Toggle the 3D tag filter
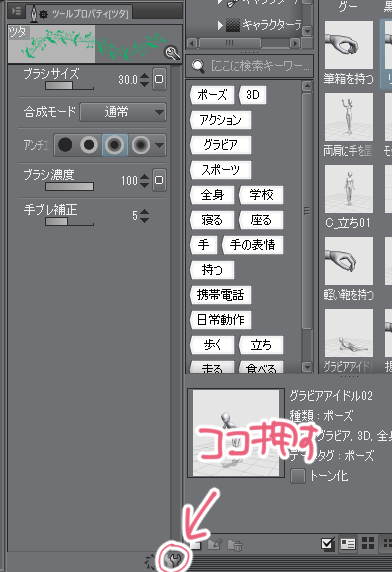Screen dimensions: 392x572 click(252, 95)
